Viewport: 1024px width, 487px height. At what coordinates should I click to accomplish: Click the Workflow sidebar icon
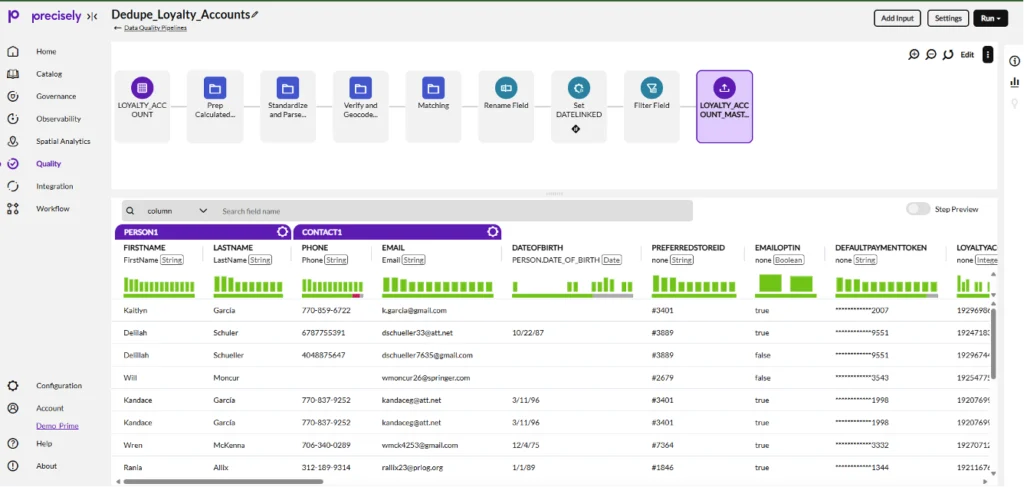(13, 209)
